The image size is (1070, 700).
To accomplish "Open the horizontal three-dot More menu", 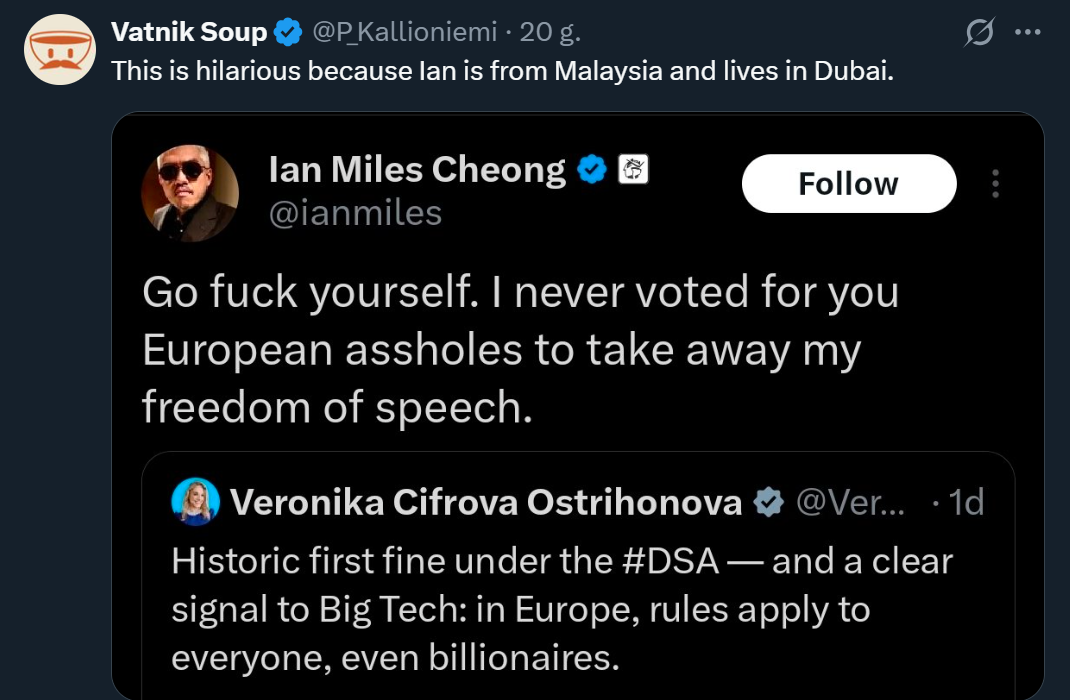I will [x=1027, y=32].
